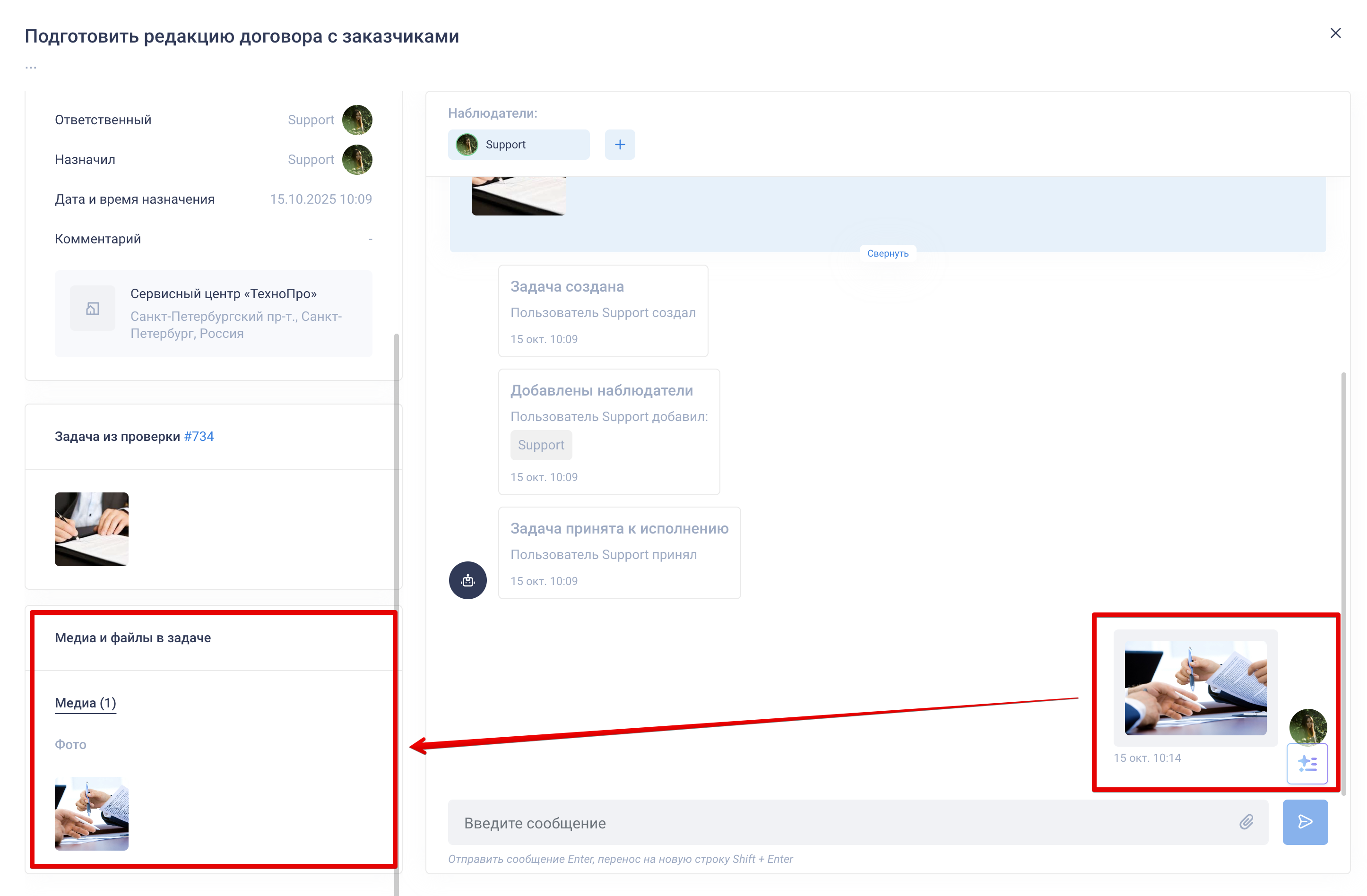Open inspection link #734
1367x896 pixels.
[199, 437]
